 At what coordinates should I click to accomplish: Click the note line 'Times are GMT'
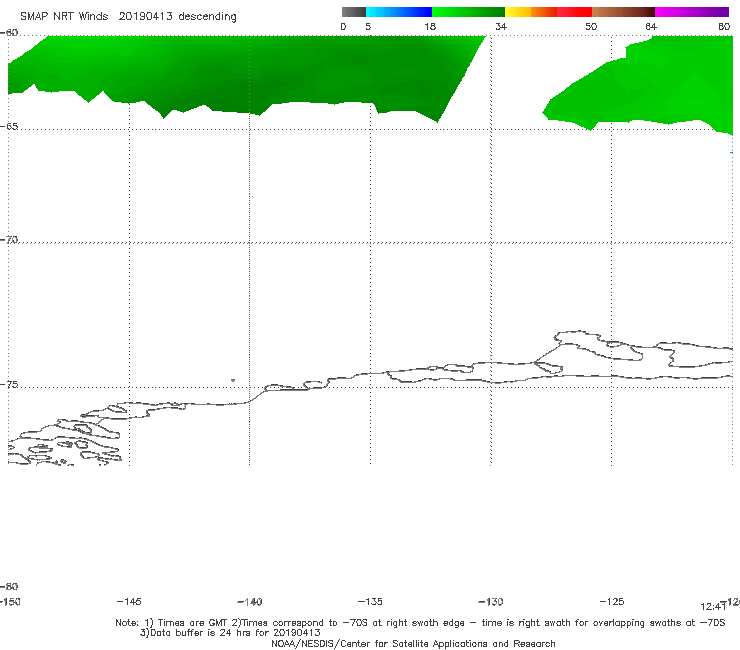[x=192, y=623]
